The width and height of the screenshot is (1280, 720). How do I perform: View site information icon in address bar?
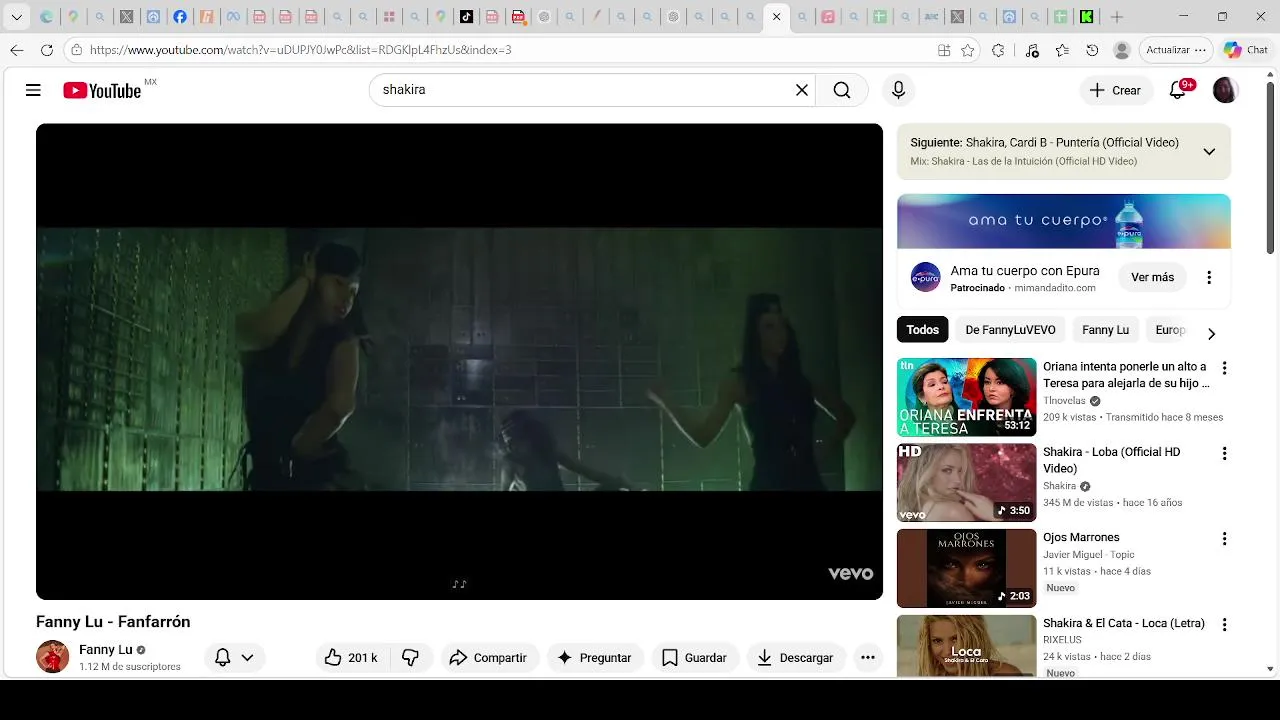pos(77,49)
